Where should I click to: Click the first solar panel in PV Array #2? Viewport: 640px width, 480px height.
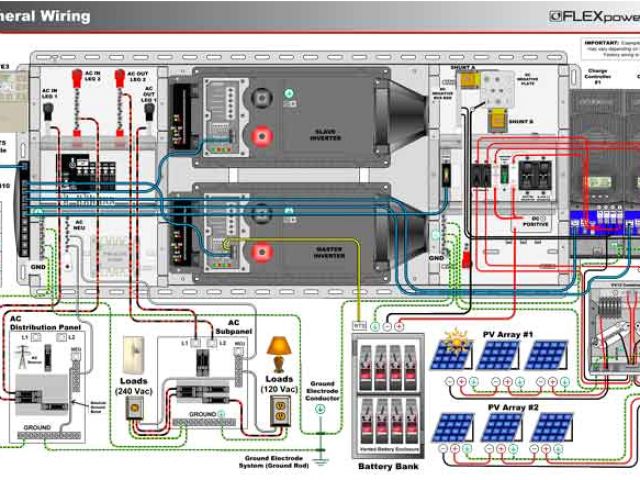(x=453, y=427)
